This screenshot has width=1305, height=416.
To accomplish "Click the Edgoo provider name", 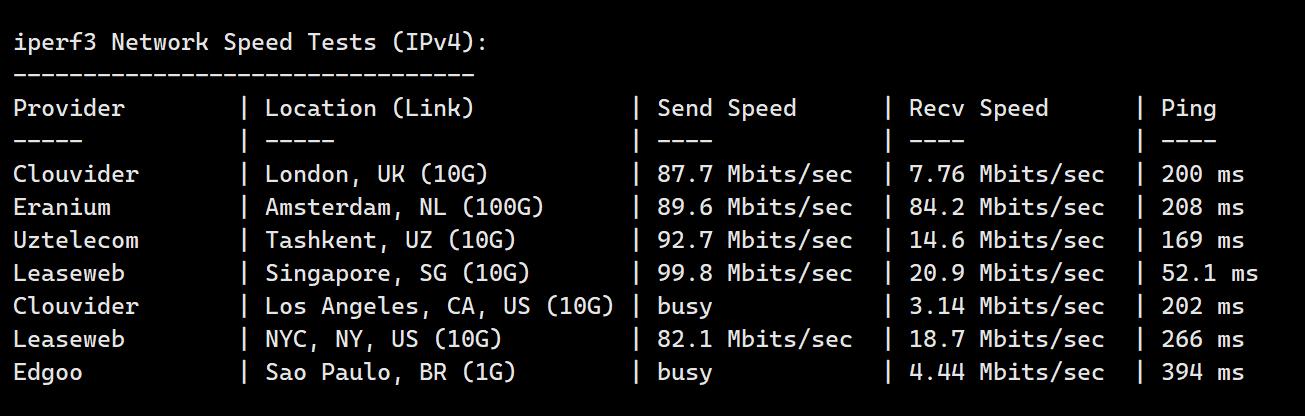I will tap(48, 372).
